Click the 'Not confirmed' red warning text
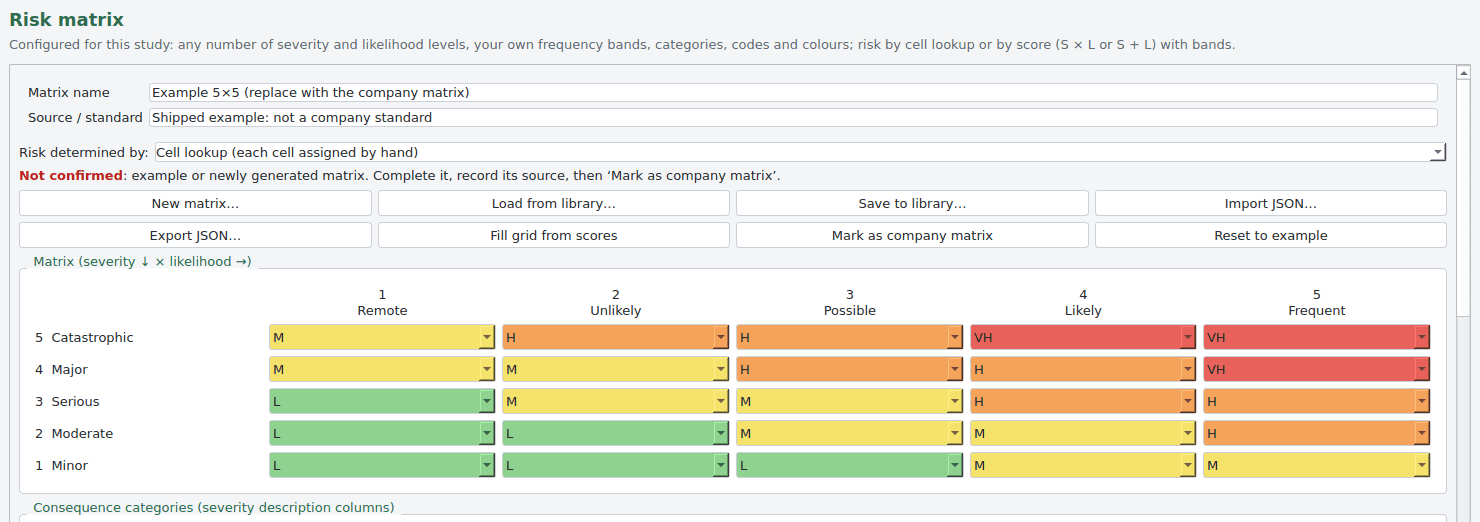The width and height of the screenshot is (1480, 522). [x=71, y=175]
